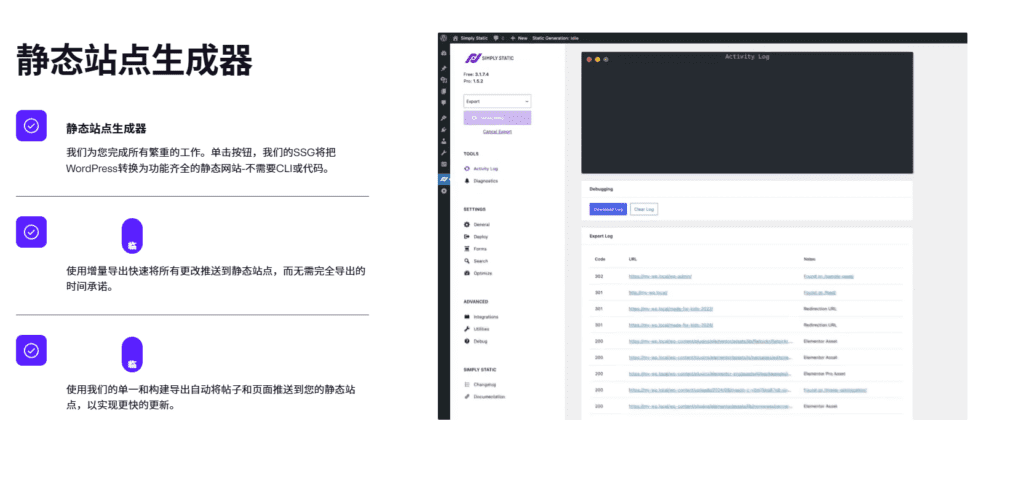
Task: Click the made-for-kids-2023 URL link
Action: (x=671, y=309)
